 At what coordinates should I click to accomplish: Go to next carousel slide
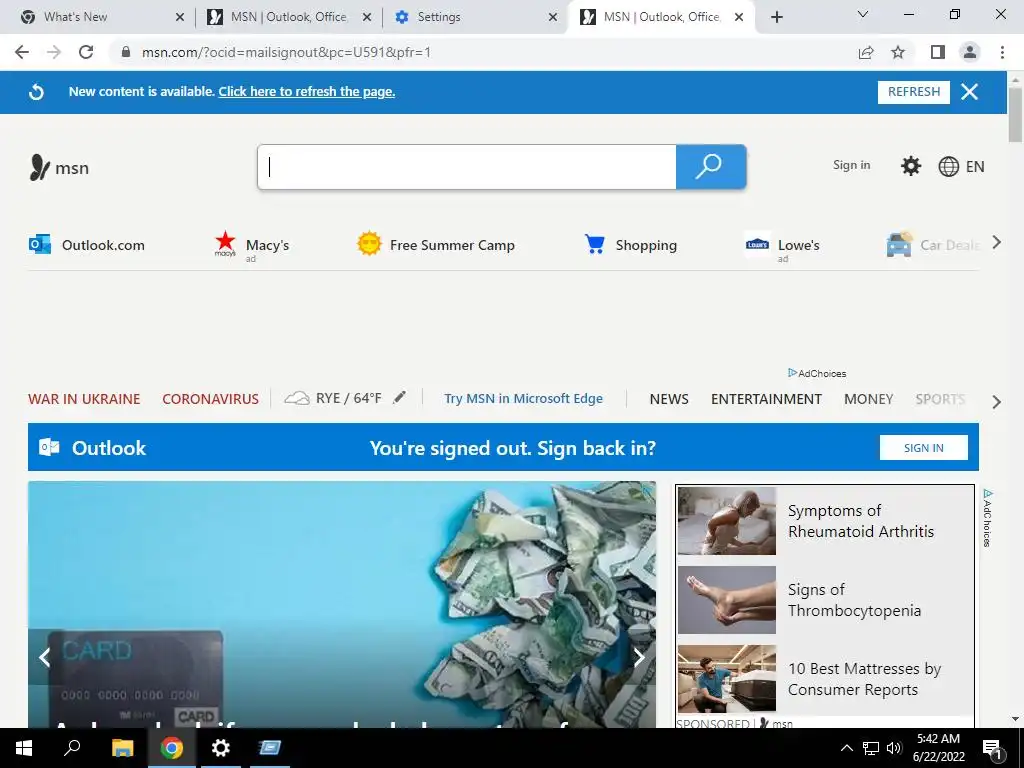pyautogui.click(x=639, y=657)
